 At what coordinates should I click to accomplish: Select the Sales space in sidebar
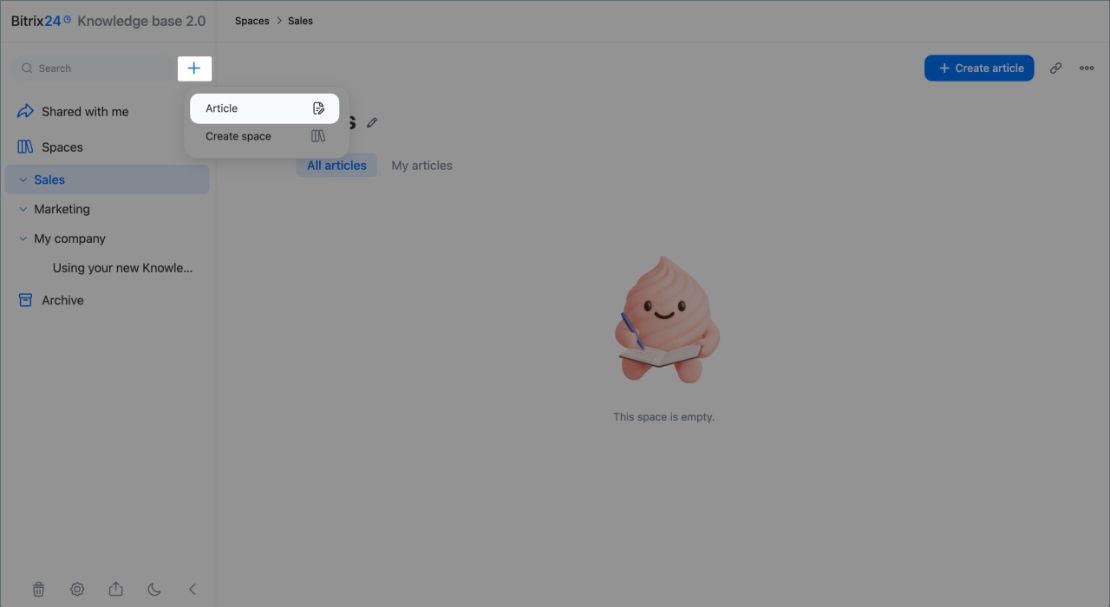(107, 180)
